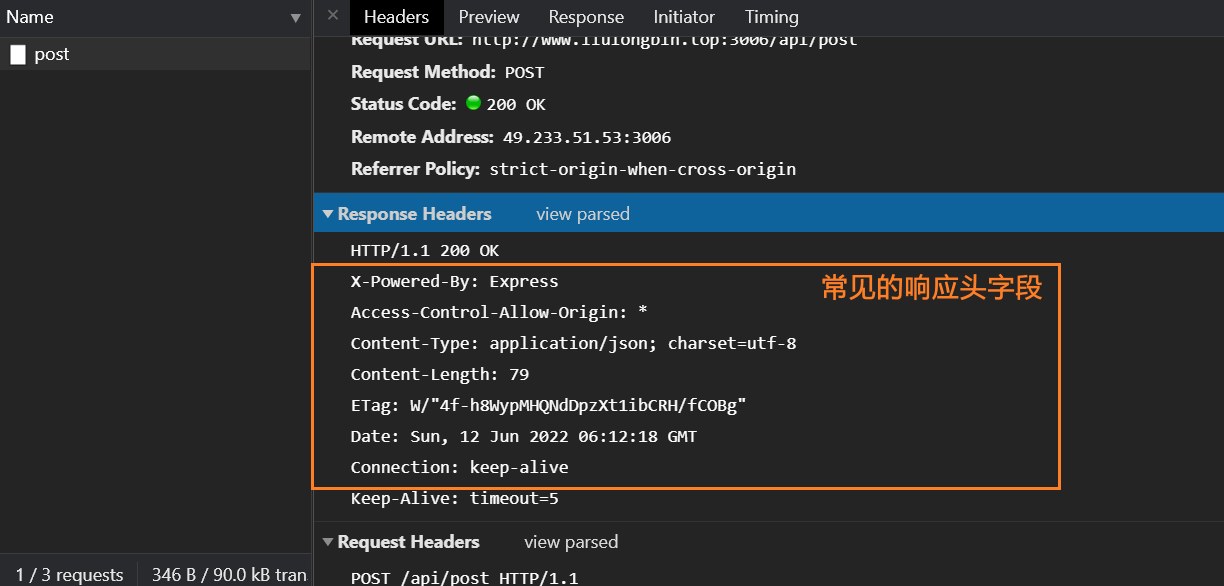
Task: Click the post request file icon
Action: pos(18,55)
